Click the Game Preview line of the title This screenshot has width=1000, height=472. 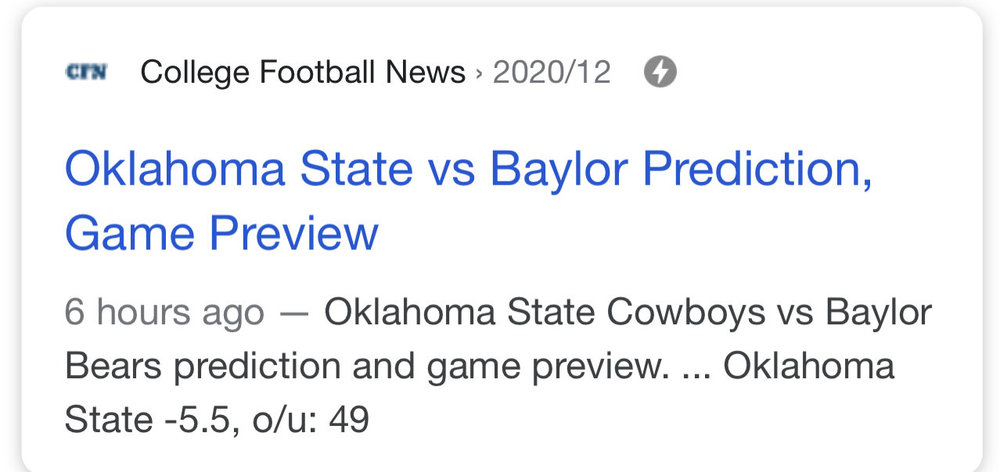(221, 233)
